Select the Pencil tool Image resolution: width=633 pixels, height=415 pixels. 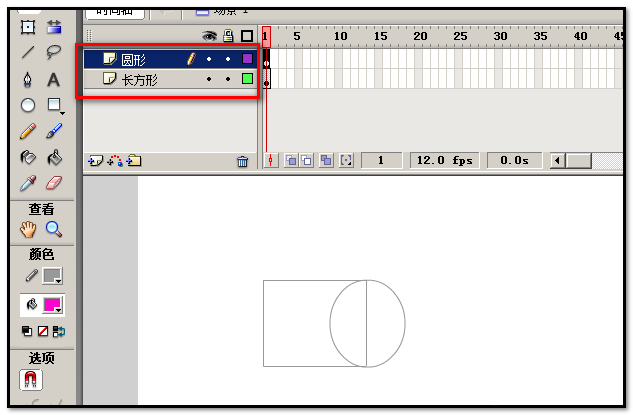pos(28,131)
